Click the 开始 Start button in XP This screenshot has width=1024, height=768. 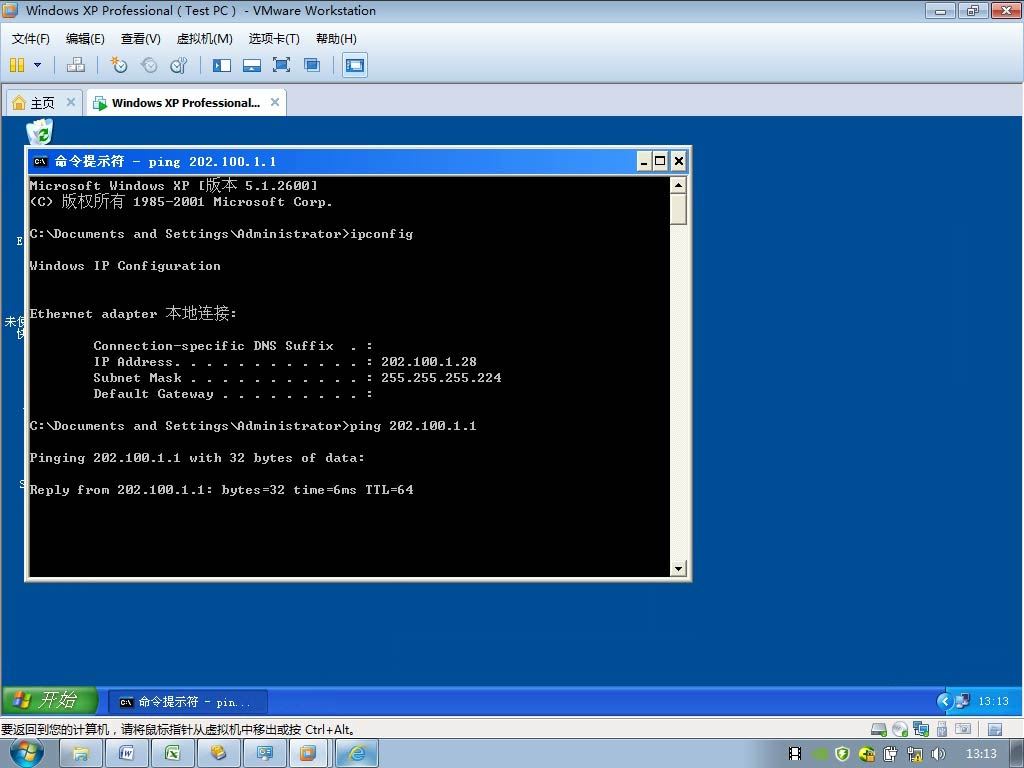click(49, 700)
